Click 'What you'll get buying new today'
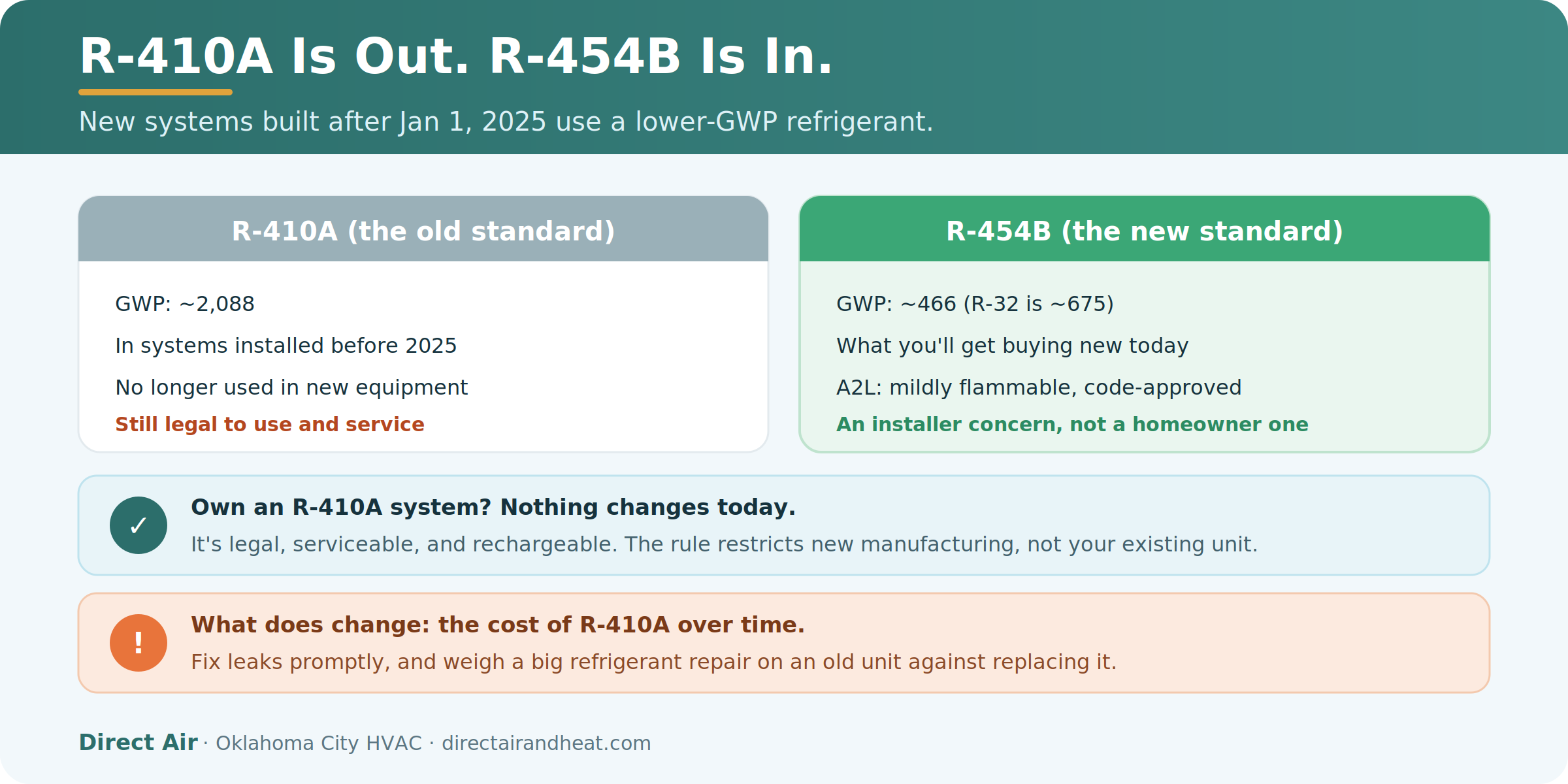The width and height of the screenshot is (1568, 784). (1012, 346)
